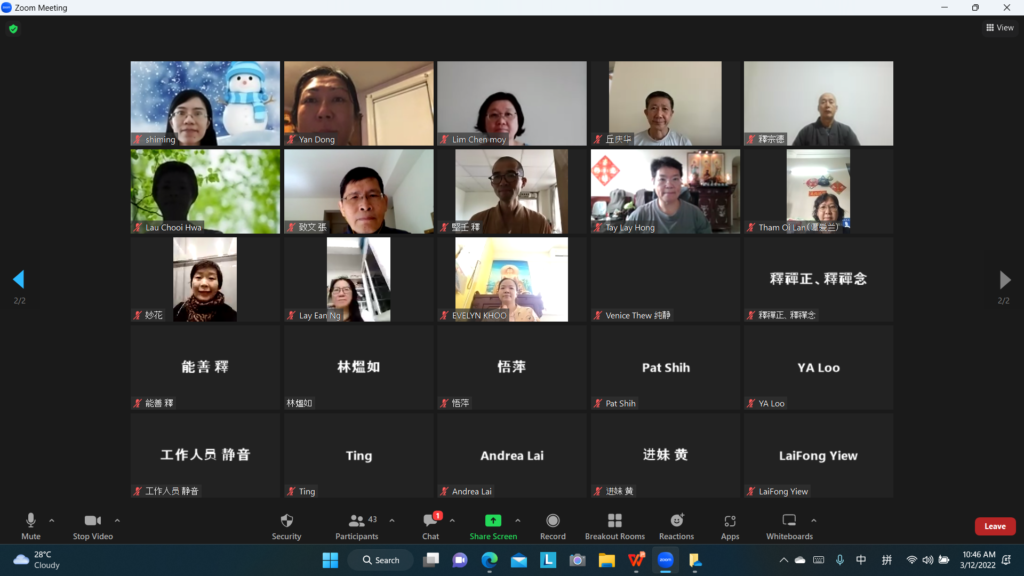The height and width of the screenshot is (576, 1024).
Task: Toggle the Stop Video camera button
Action: coord(92,521)
